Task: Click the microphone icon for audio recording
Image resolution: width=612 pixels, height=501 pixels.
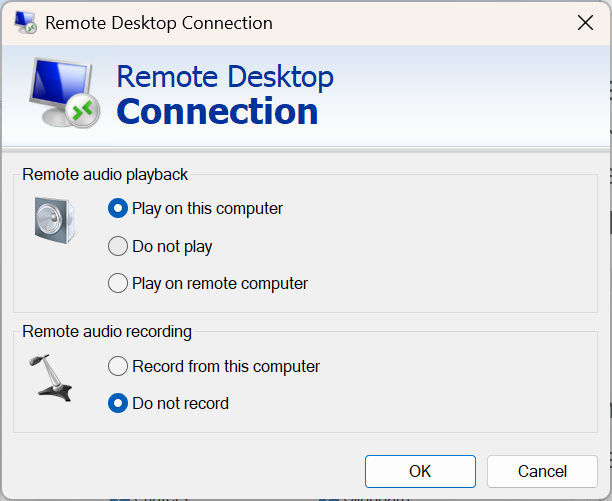Action: [50, 377]
